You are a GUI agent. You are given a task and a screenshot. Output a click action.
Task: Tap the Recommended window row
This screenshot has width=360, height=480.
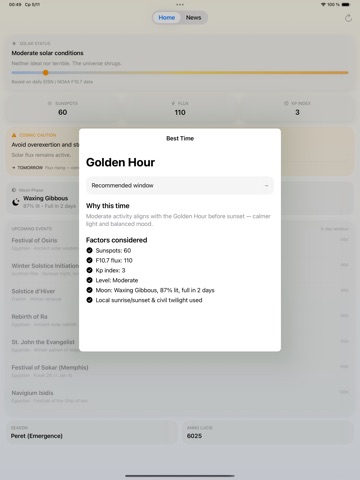point(180,185)
